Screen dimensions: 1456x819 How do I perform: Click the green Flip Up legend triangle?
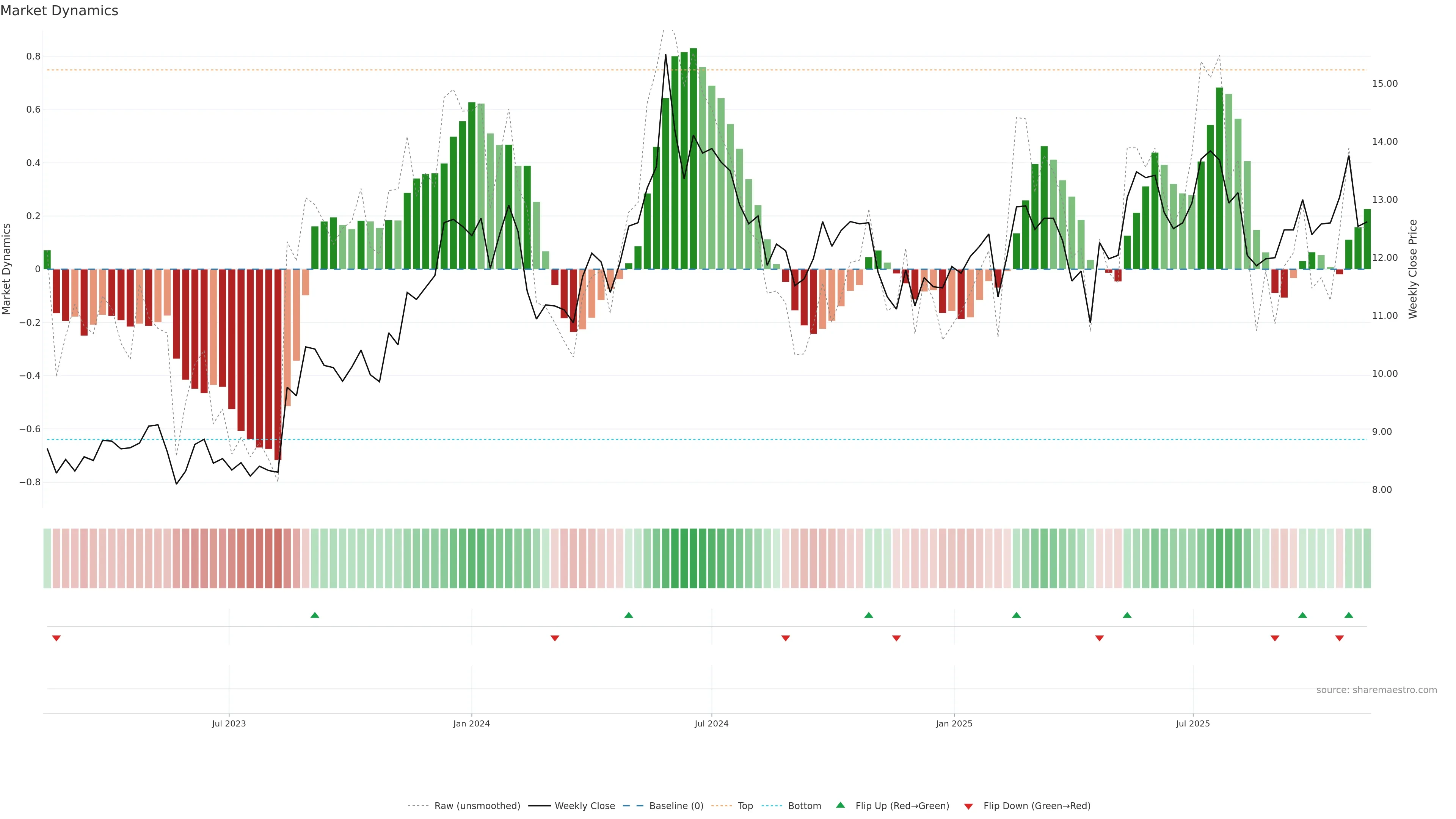(x=841, y=805)
